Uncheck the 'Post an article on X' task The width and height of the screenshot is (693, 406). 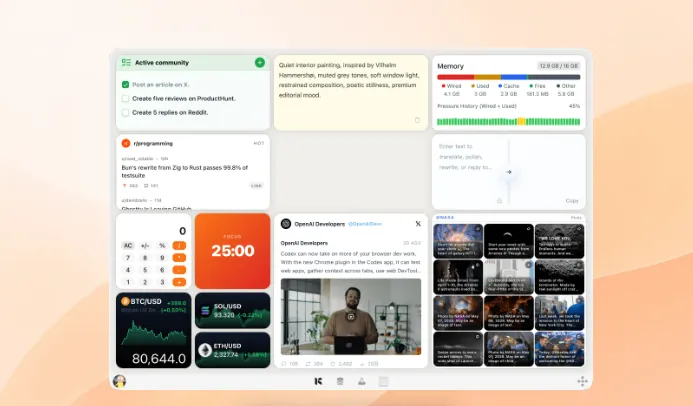click(x=126, y=84)
